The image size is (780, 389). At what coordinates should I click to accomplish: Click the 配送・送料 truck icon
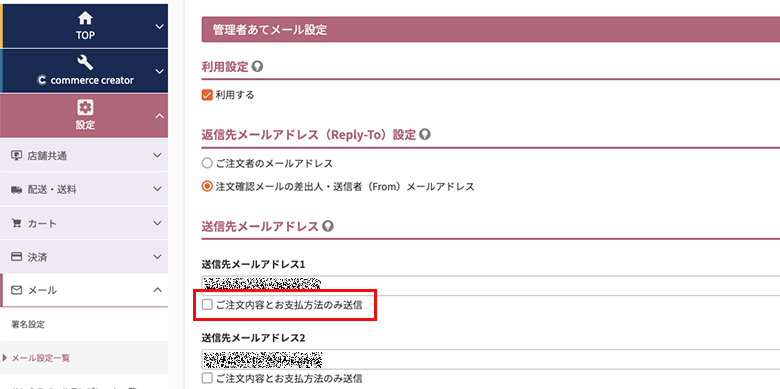pos(16,190)
